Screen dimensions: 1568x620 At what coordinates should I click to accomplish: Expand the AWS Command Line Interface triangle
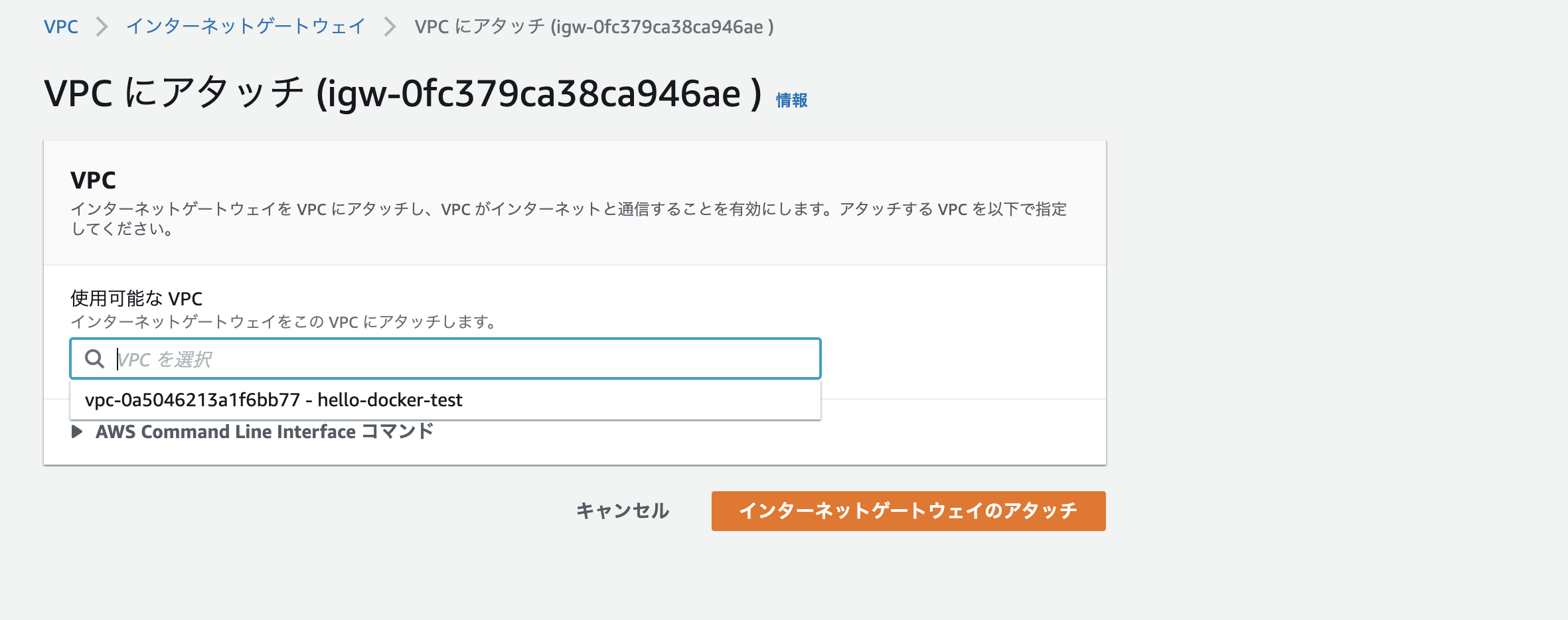point(77,432)
